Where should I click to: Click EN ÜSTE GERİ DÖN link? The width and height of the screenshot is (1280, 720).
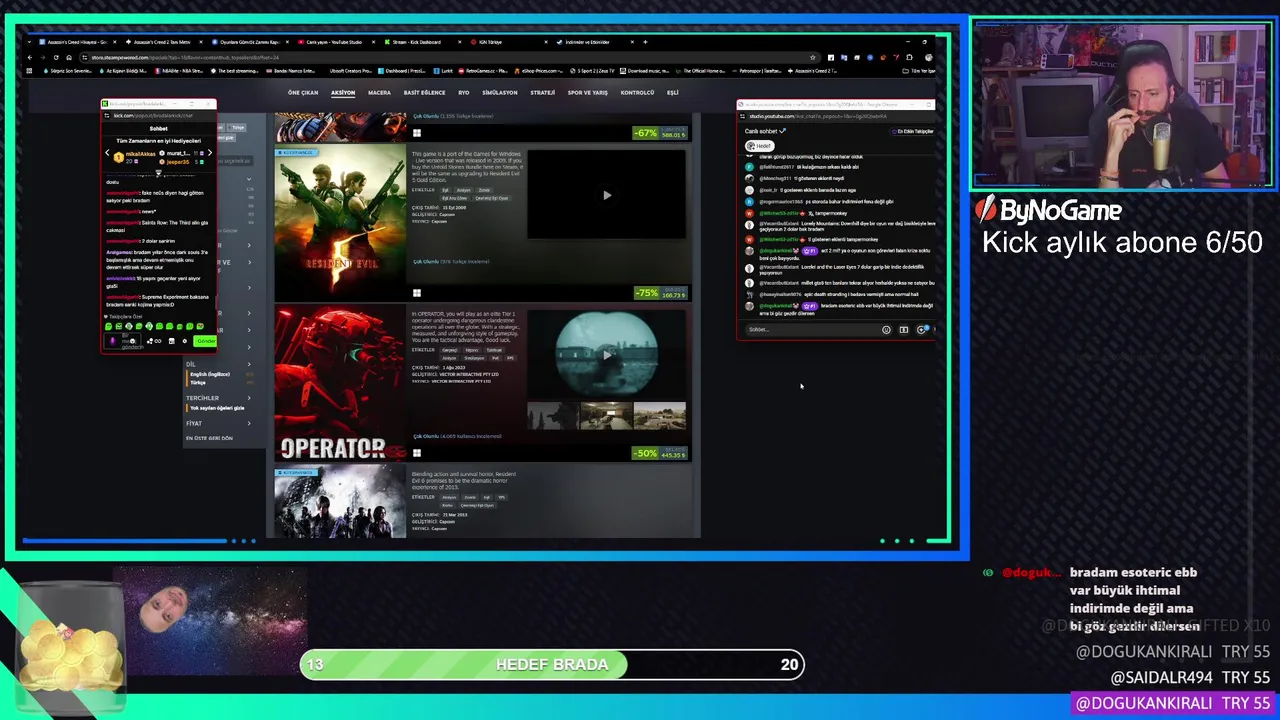[x=209, y=438]
